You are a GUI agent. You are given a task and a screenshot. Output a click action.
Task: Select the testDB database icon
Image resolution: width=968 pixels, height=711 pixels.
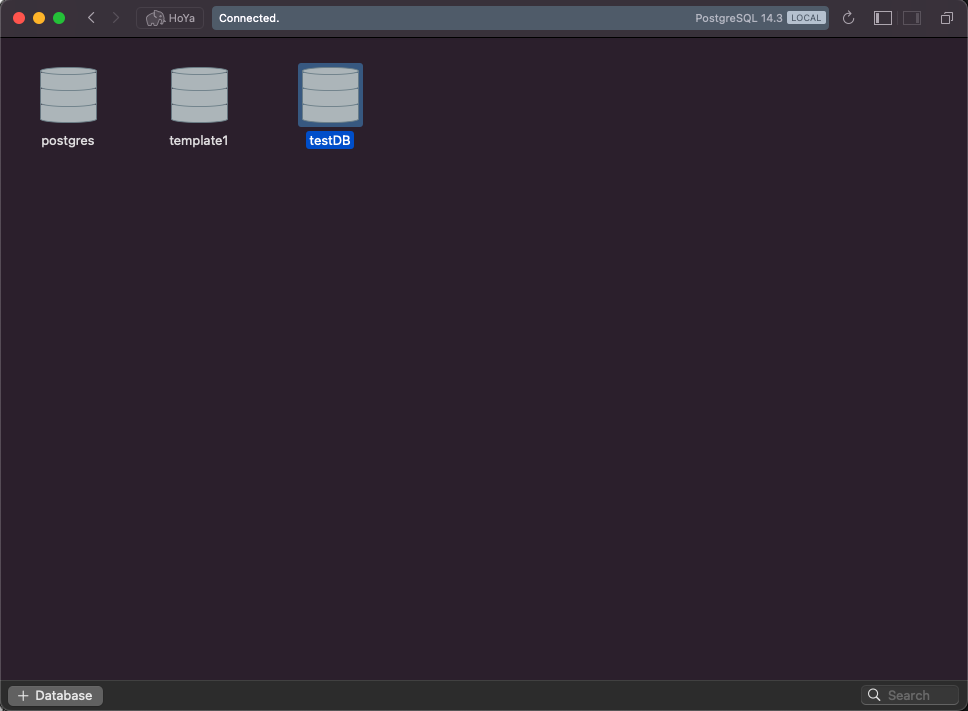(x=330, y=95)
